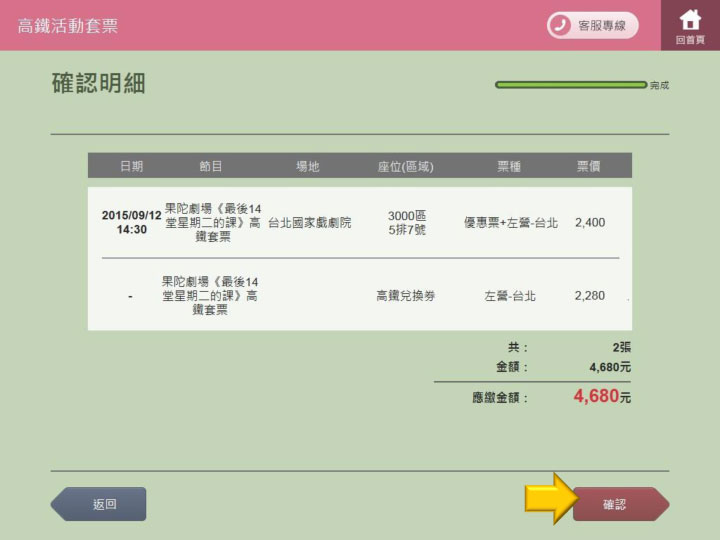Select the 高鐵兌換券 row entry

coord(406,296)
